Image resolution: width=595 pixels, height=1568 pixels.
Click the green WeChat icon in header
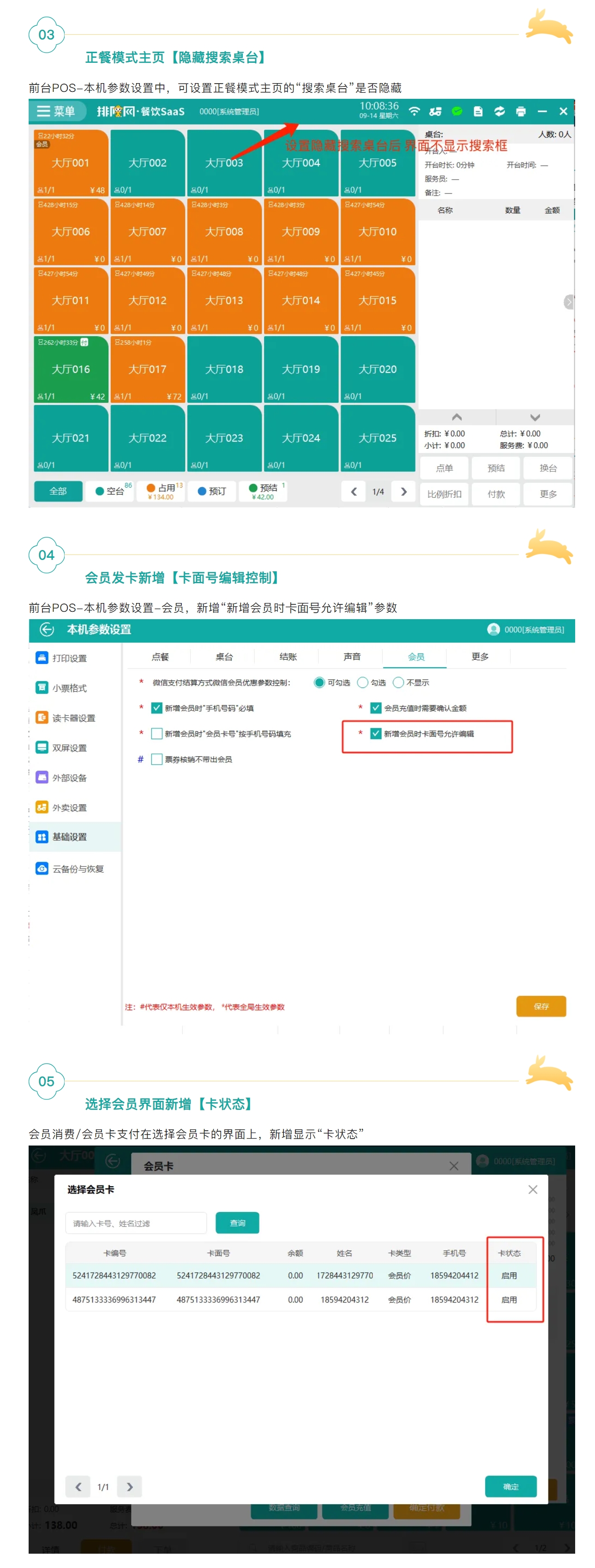[x=457, y=111]
